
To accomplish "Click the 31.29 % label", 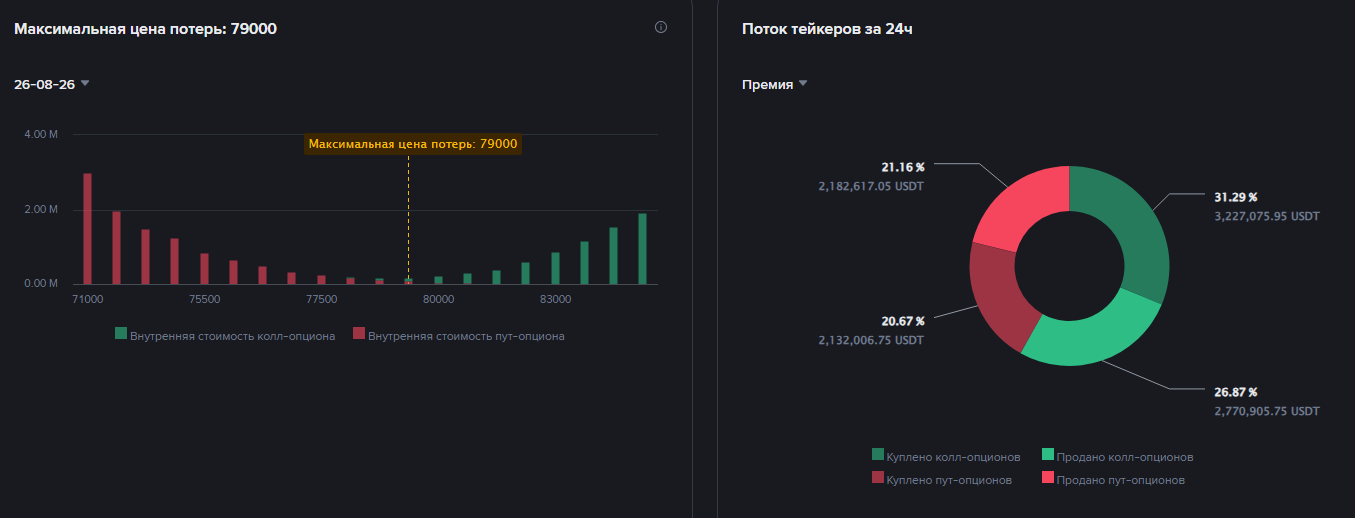I will [1235, 197].
